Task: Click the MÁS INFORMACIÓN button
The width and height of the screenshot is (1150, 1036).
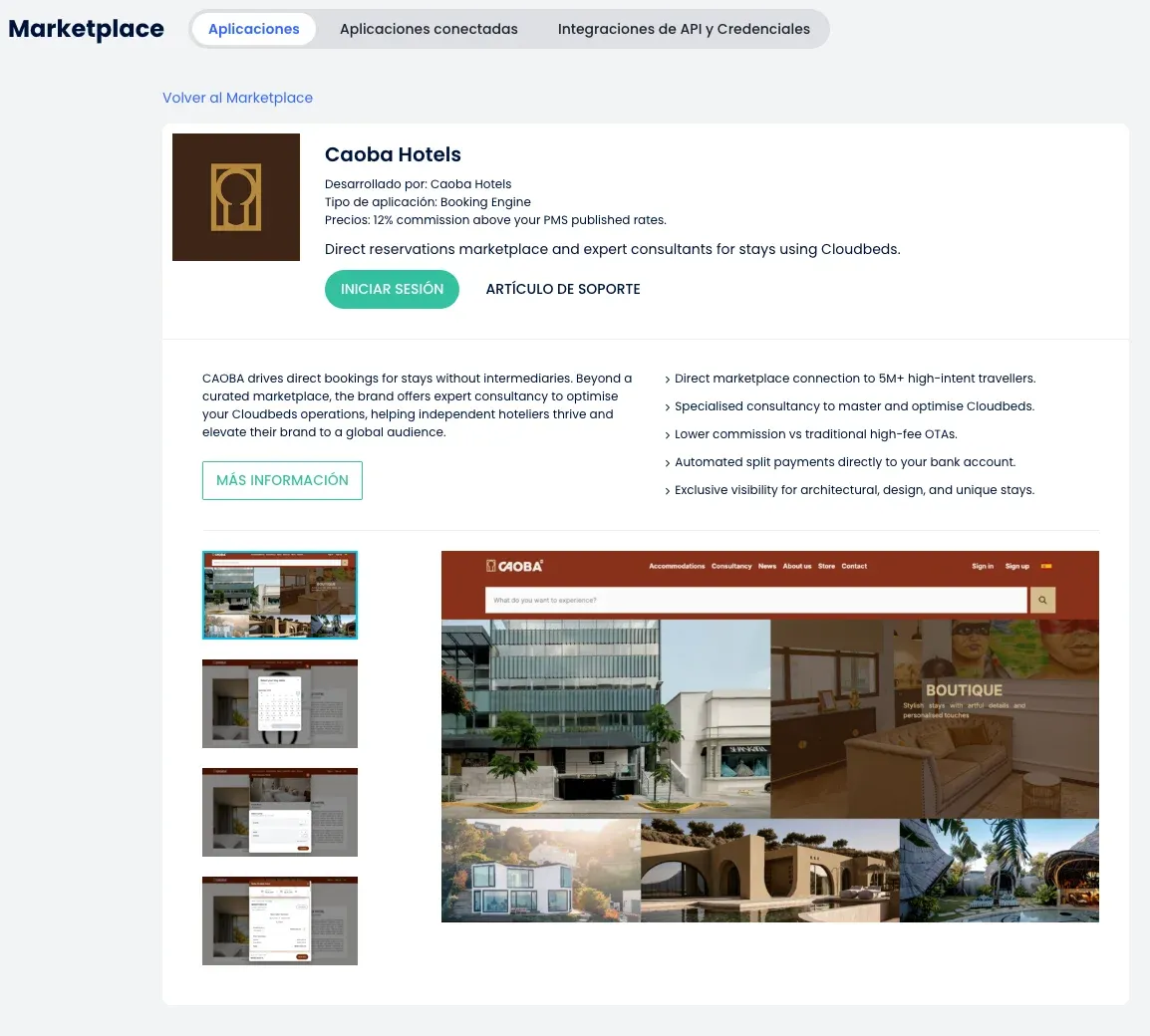Action: click(x=282, y=480)
